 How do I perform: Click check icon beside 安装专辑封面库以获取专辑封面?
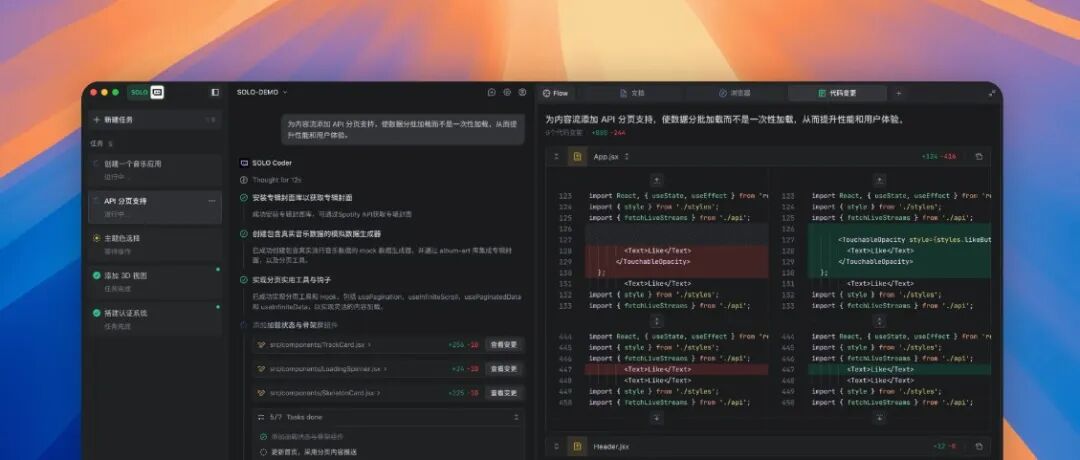pos(244,198)
